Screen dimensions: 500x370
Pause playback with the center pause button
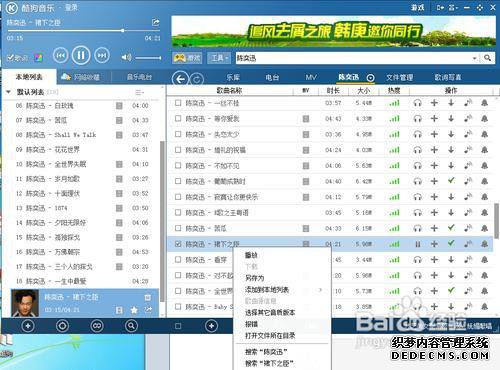coord(81,55)
